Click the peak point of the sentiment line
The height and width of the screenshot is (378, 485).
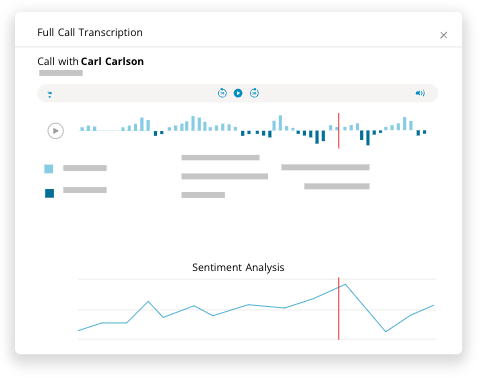[x=345, y=284]
